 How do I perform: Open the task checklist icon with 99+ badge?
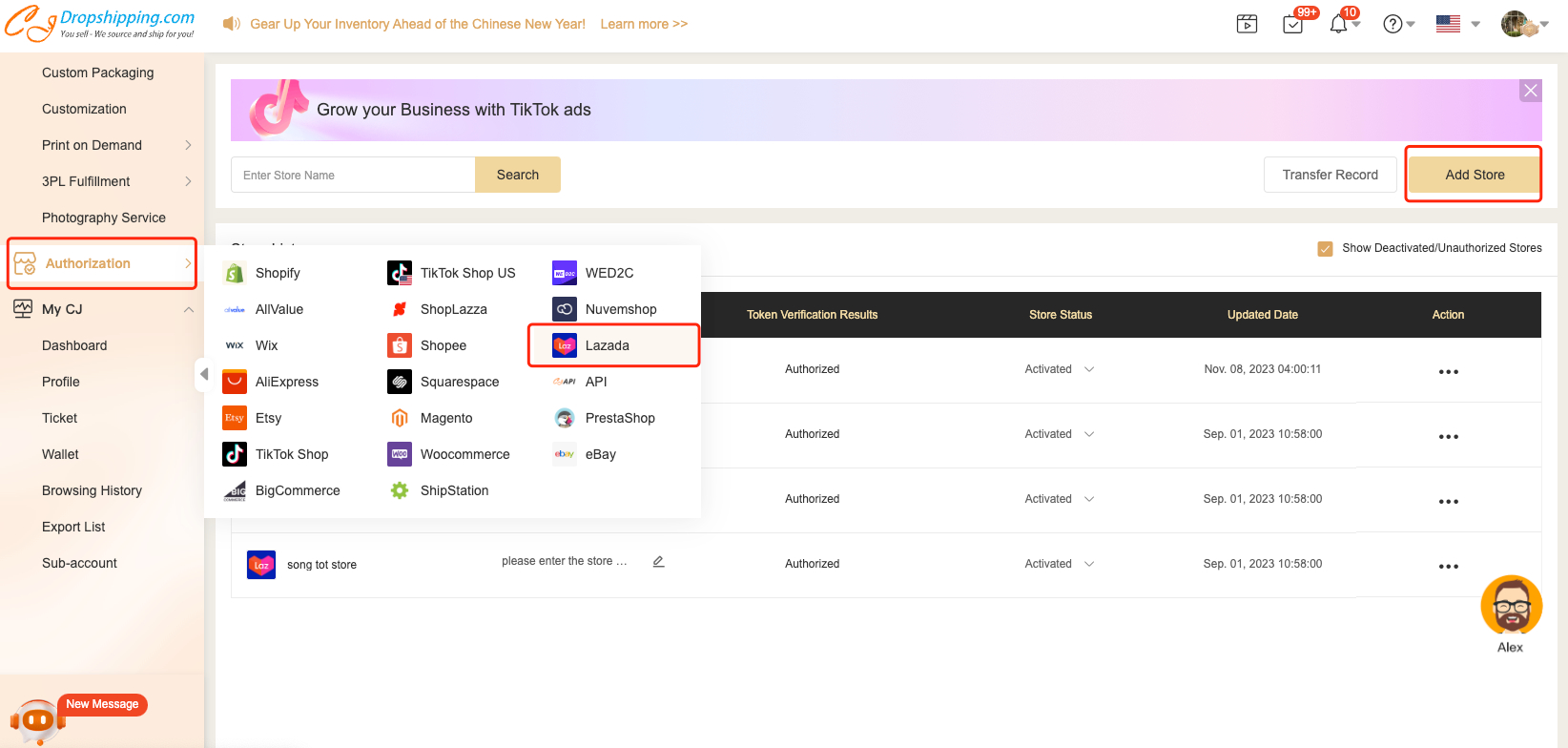pos(1293,24)
